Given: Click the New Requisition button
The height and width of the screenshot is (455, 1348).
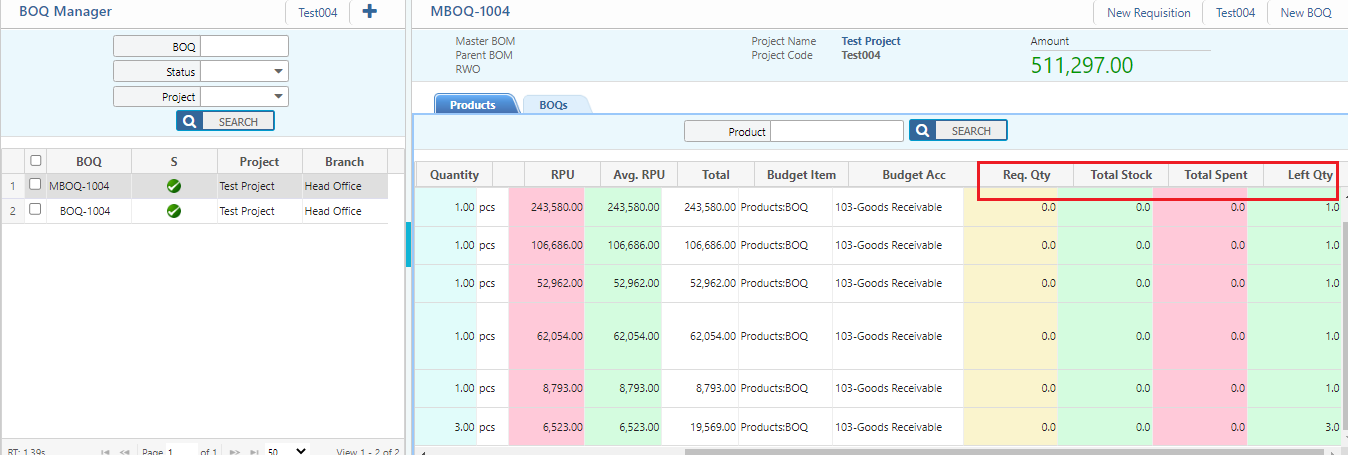Looking at the screenshot, I should pos(1148,13).
